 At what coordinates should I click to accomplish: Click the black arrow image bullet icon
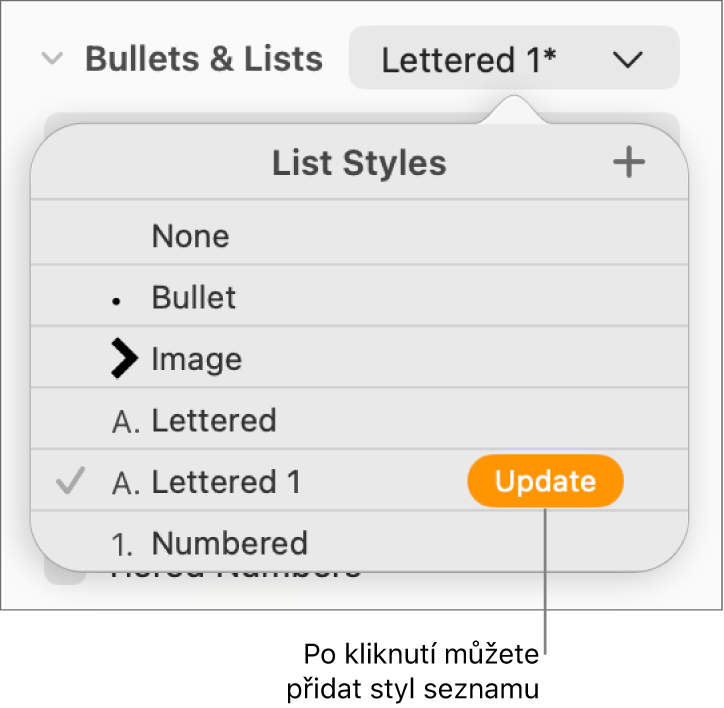(126, 359)
